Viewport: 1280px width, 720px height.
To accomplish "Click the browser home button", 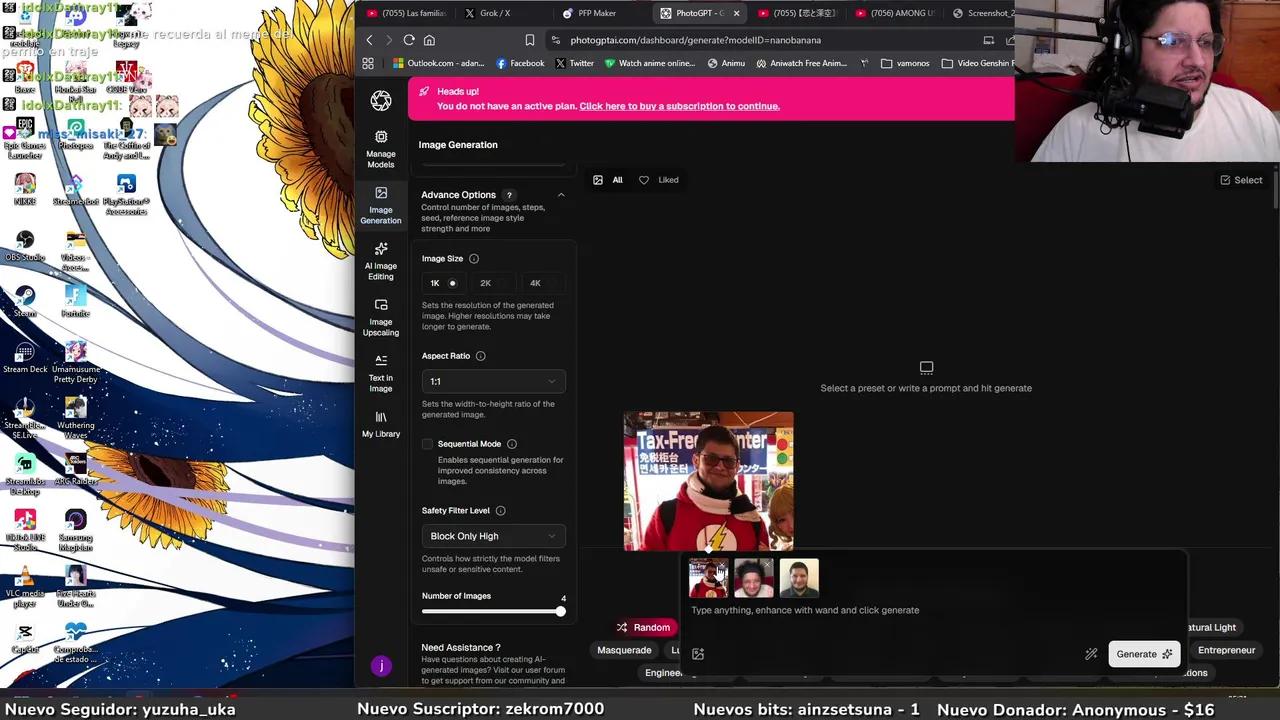I will [429, 40].
